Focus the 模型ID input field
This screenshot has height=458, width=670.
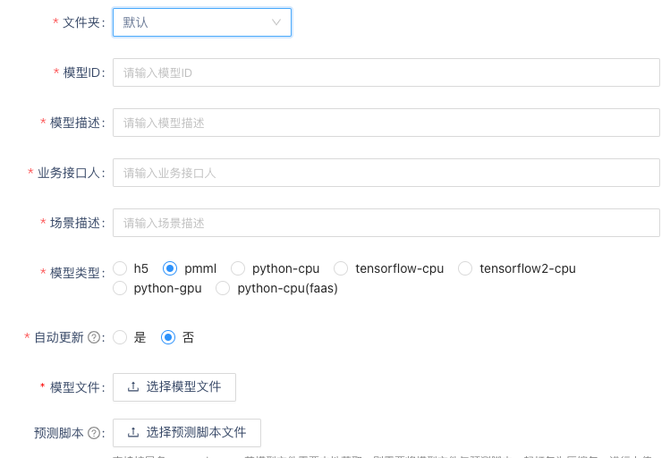(x=385, y=72)
